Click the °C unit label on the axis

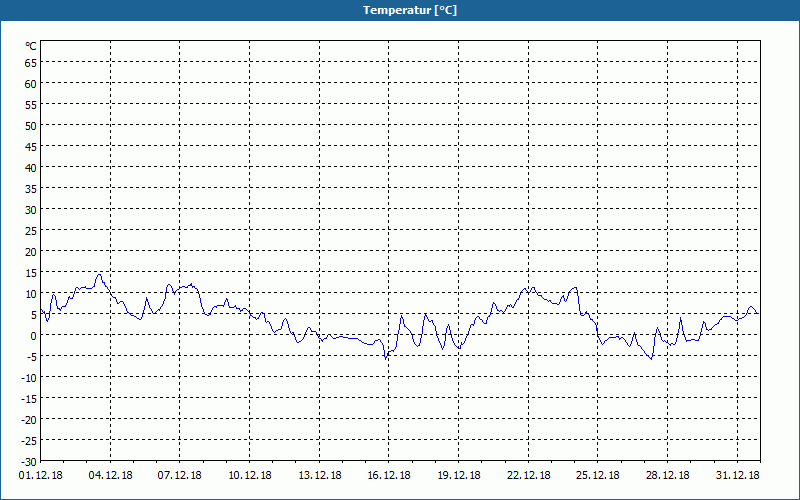31,46
